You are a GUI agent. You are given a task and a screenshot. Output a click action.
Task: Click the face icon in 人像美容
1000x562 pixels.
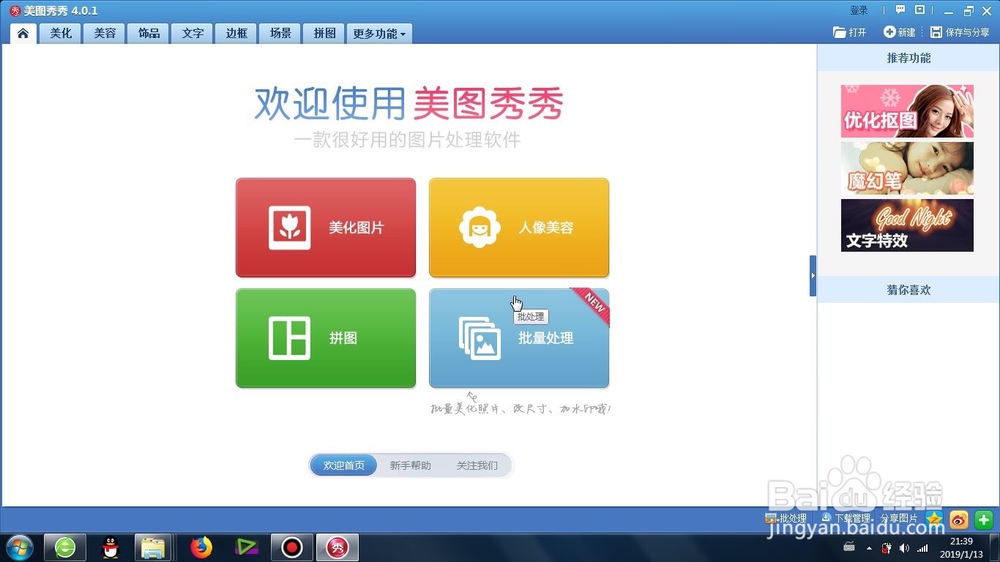479,228
